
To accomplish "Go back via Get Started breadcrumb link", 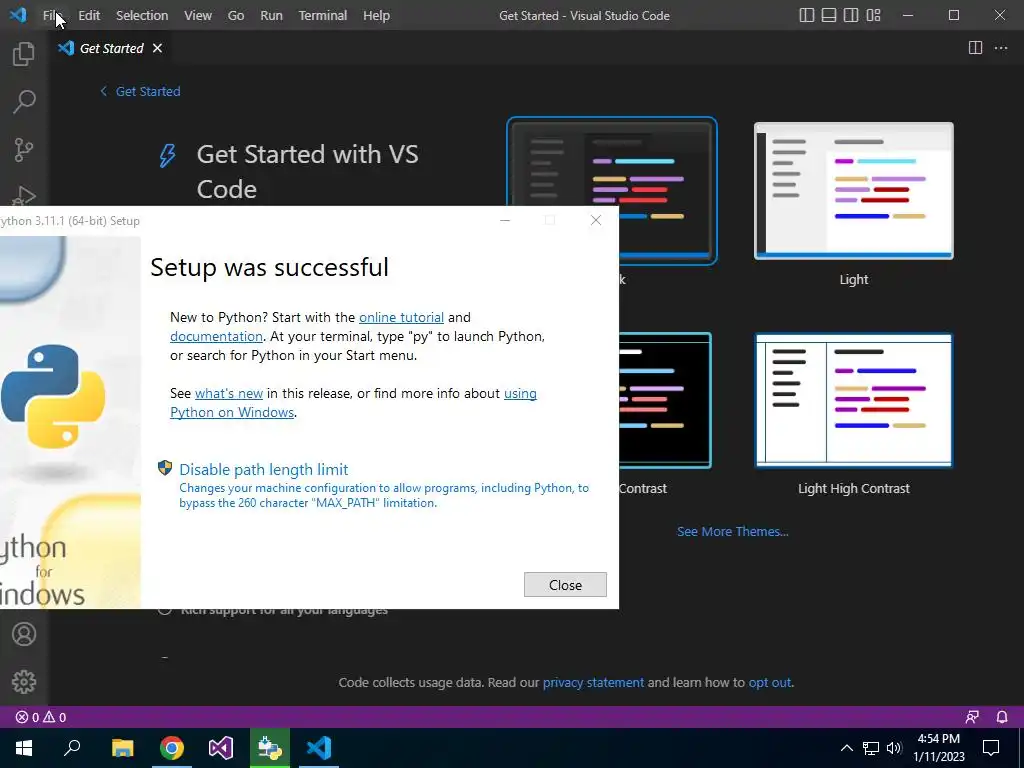I will click(140, 91).
